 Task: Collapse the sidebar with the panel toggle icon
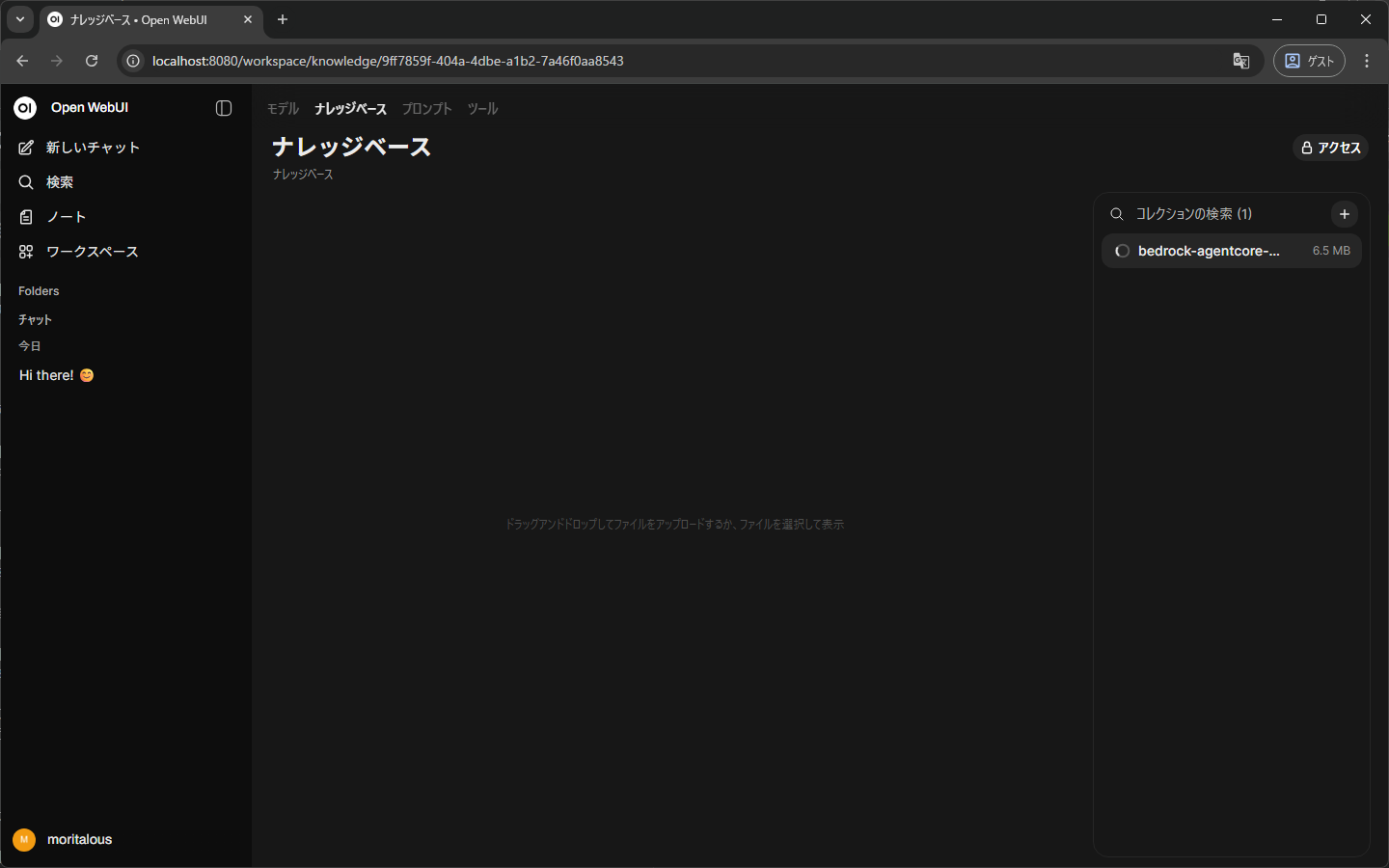(224, 108)
